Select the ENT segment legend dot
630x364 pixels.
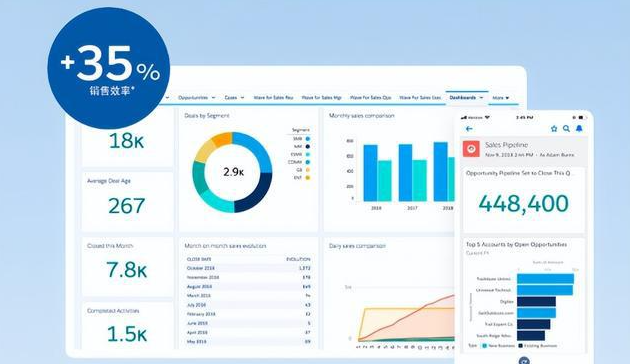tap(308, 178)
